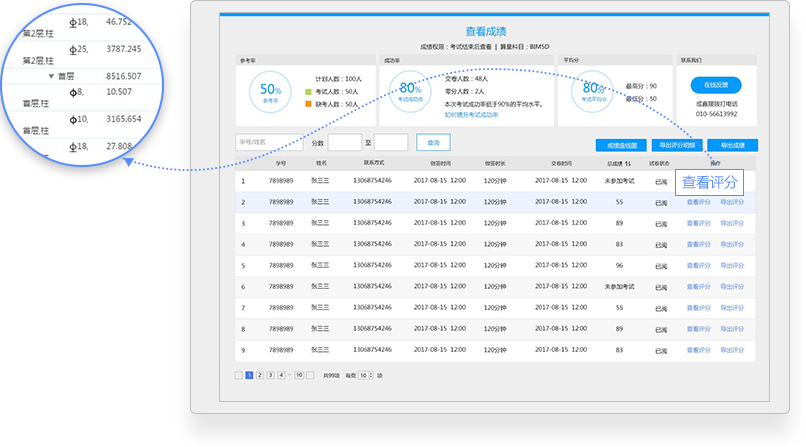Focus the 学号/姓名 search field
Viewport: 806px width, 447px height.
pyautogui.click(x=268, y=143)
